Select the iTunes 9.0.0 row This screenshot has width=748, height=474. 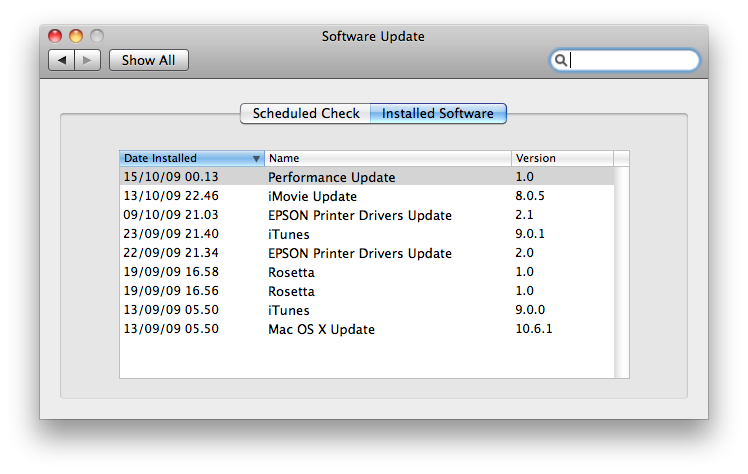point(367,310)
